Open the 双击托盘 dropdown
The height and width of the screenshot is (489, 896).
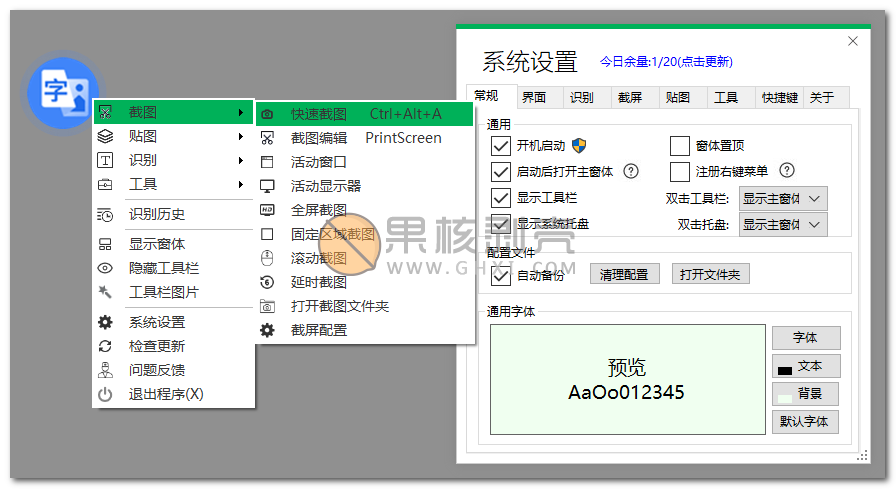tap(783, 224)
